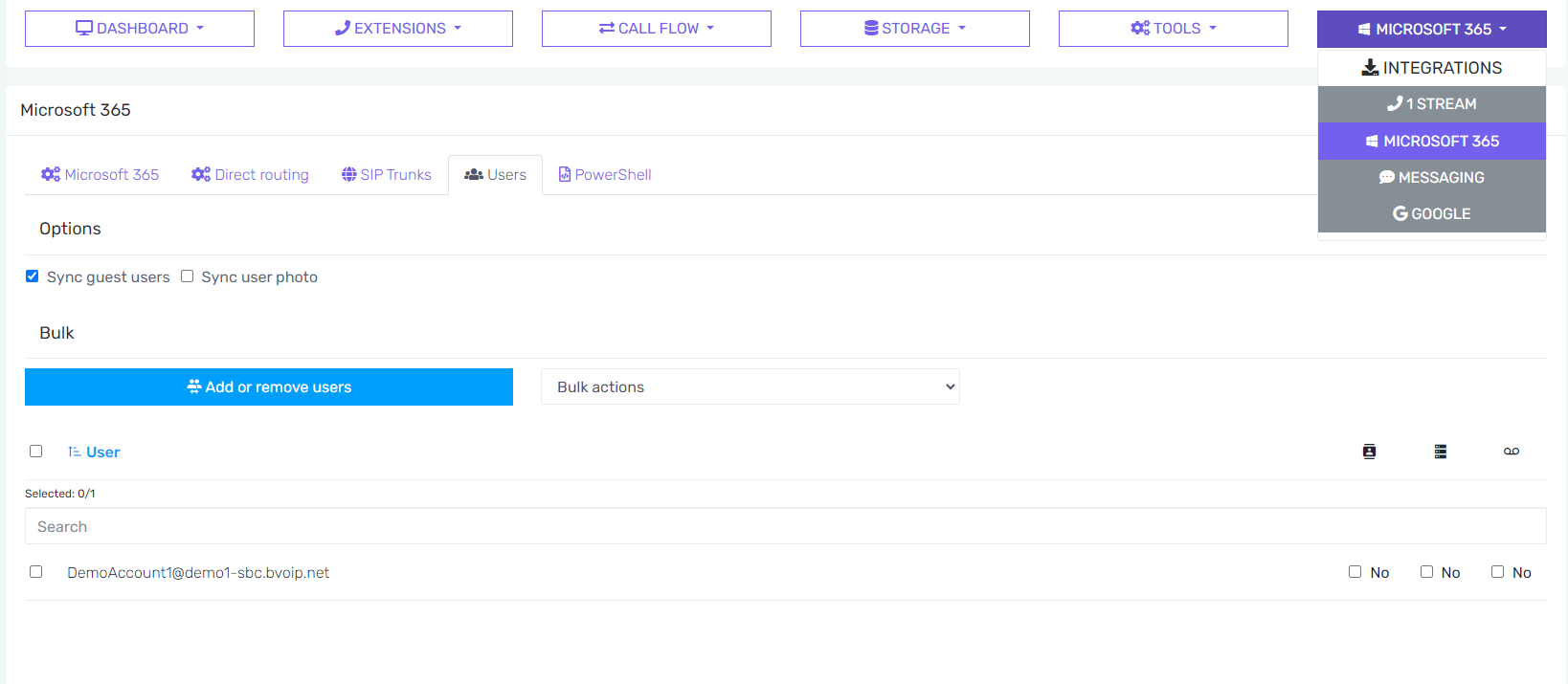Click the sort icon beside User

click(75, 452)
